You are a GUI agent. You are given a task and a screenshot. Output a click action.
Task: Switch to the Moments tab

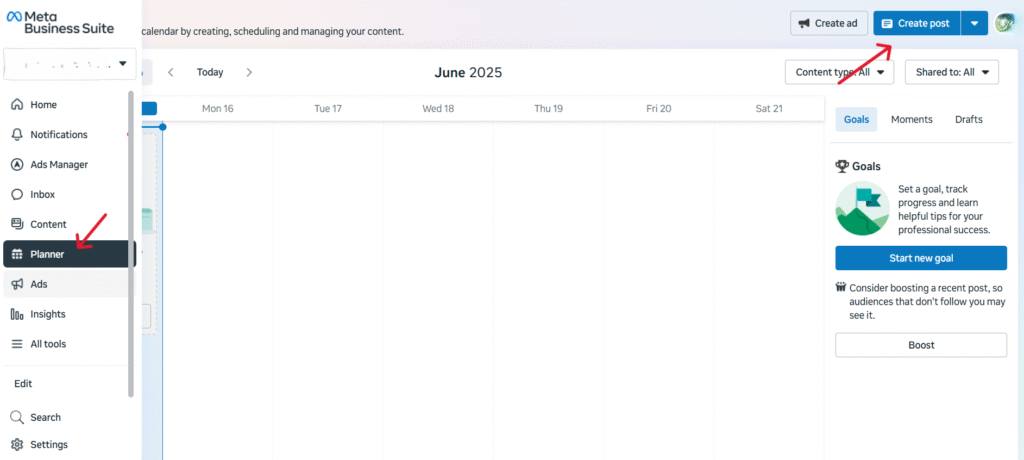(911, 119)
